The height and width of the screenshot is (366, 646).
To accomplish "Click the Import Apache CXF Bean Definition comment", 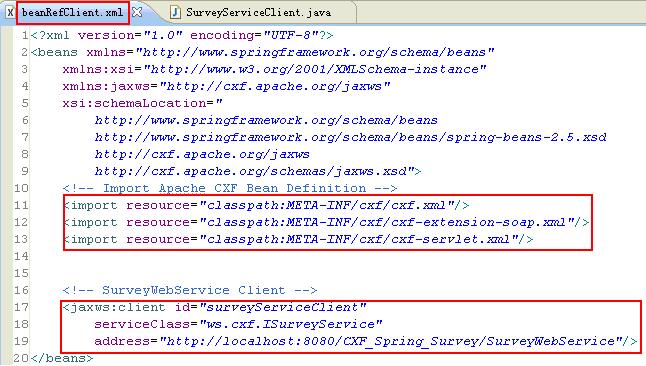I will click(230, 188).
